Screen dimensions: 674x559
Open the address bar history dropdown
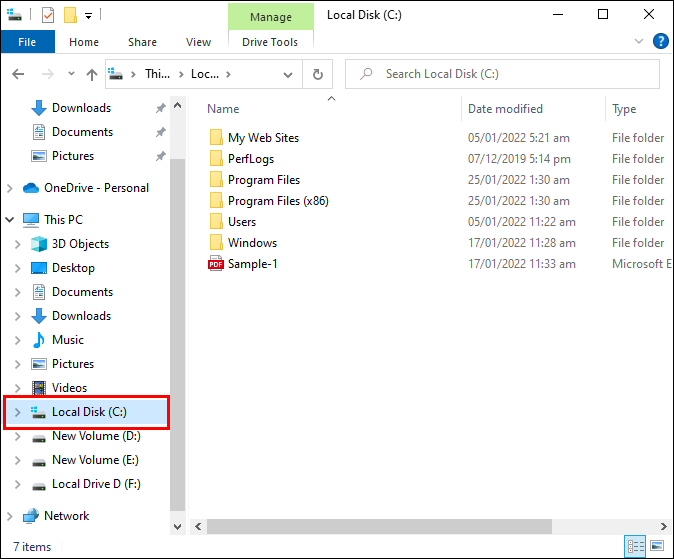(288, 74)
